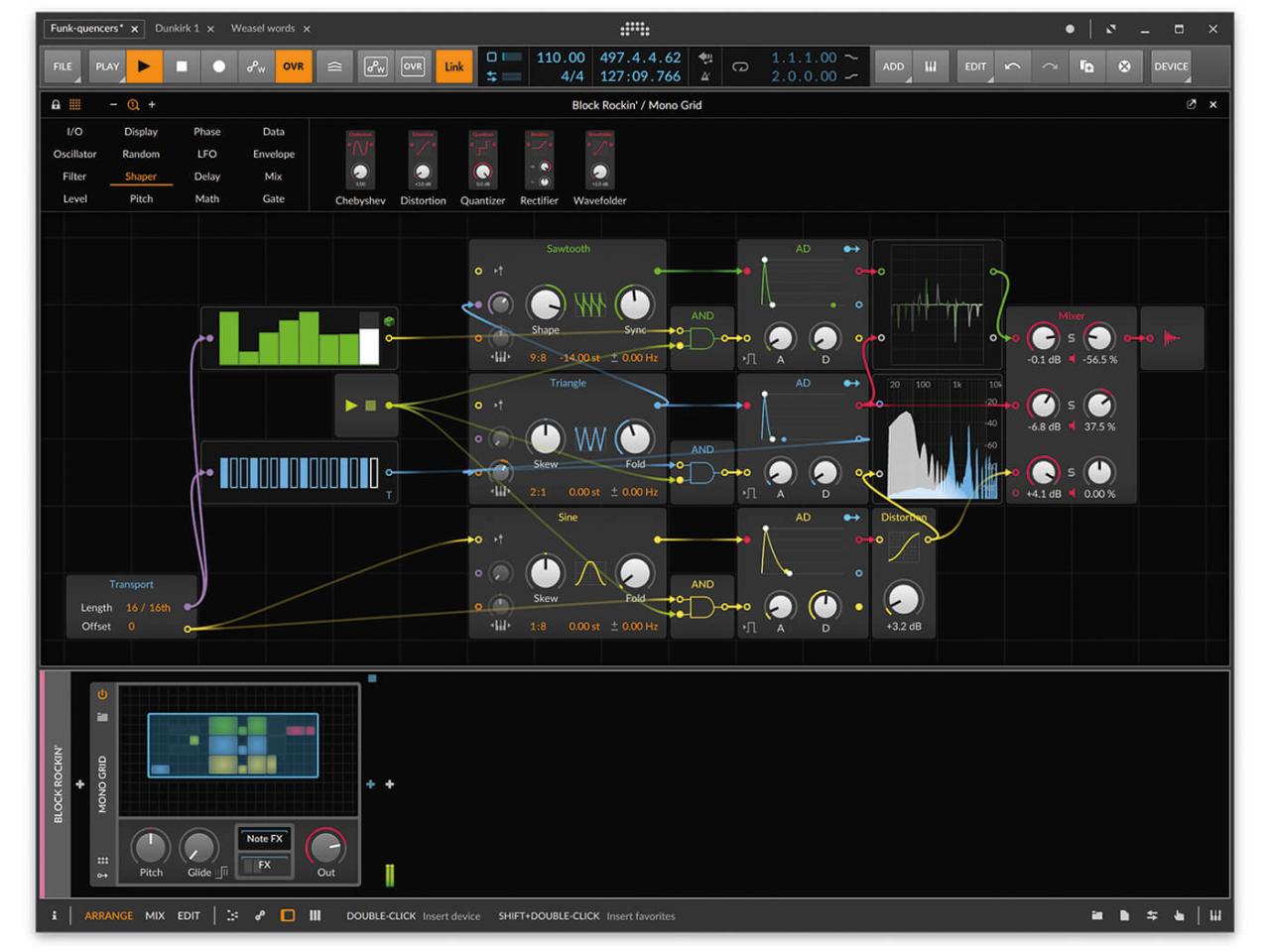Toggle the lock icon in grid header
The height and width of the screenshot is (952, 1270).
tap(56, 104)
